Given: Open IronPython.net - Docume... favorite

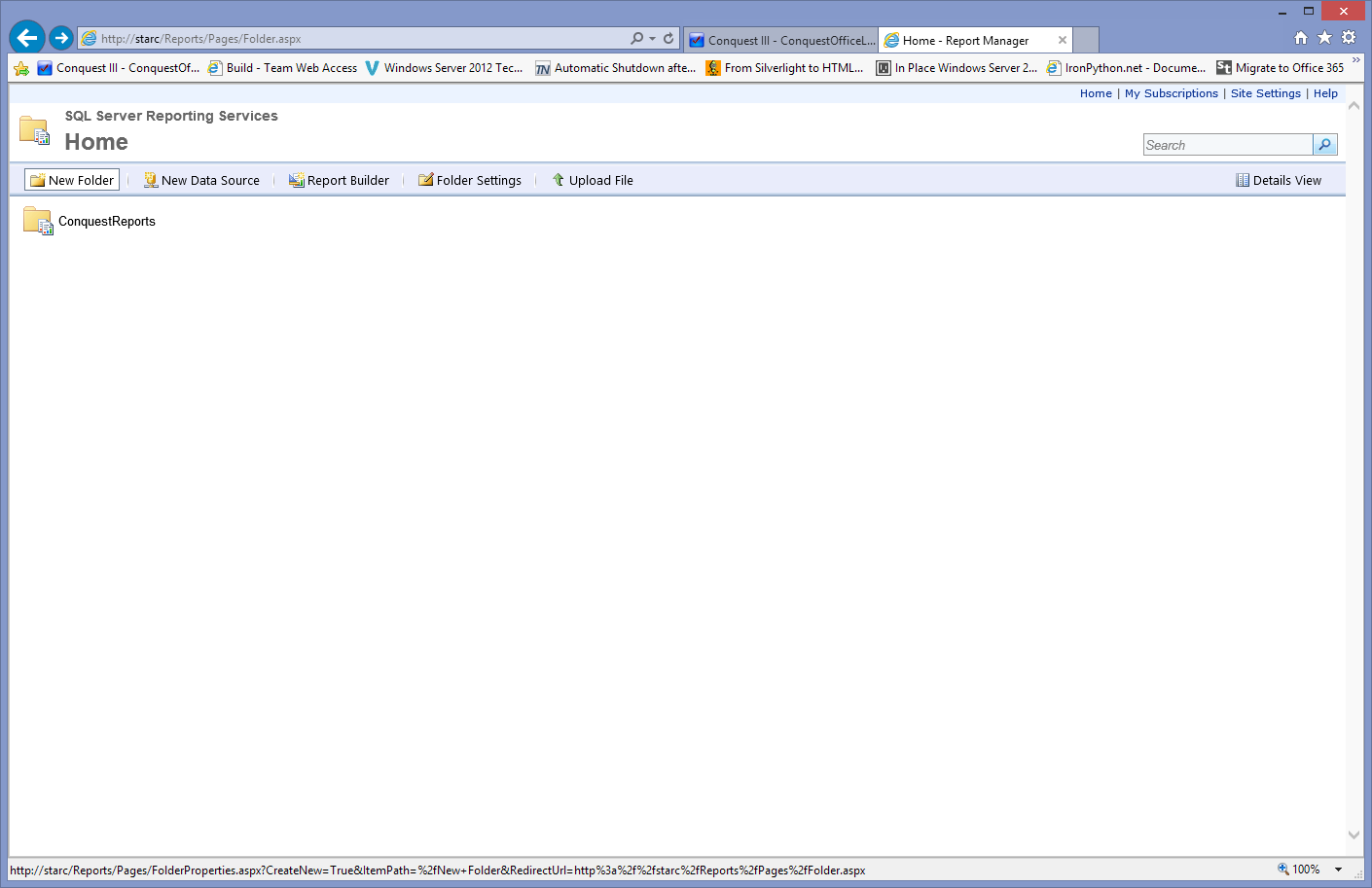Looking at the screenshot, I should 1126,68.
